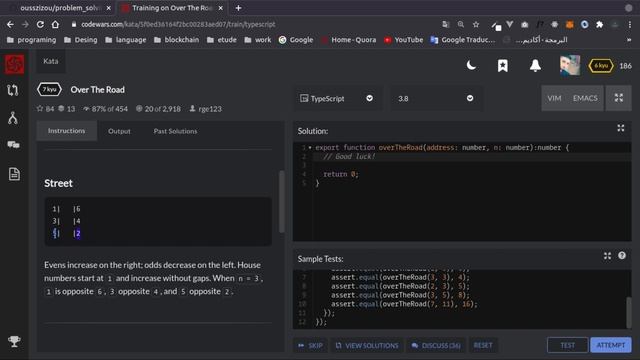Click the codewars.com address bar

click(178, 24)
